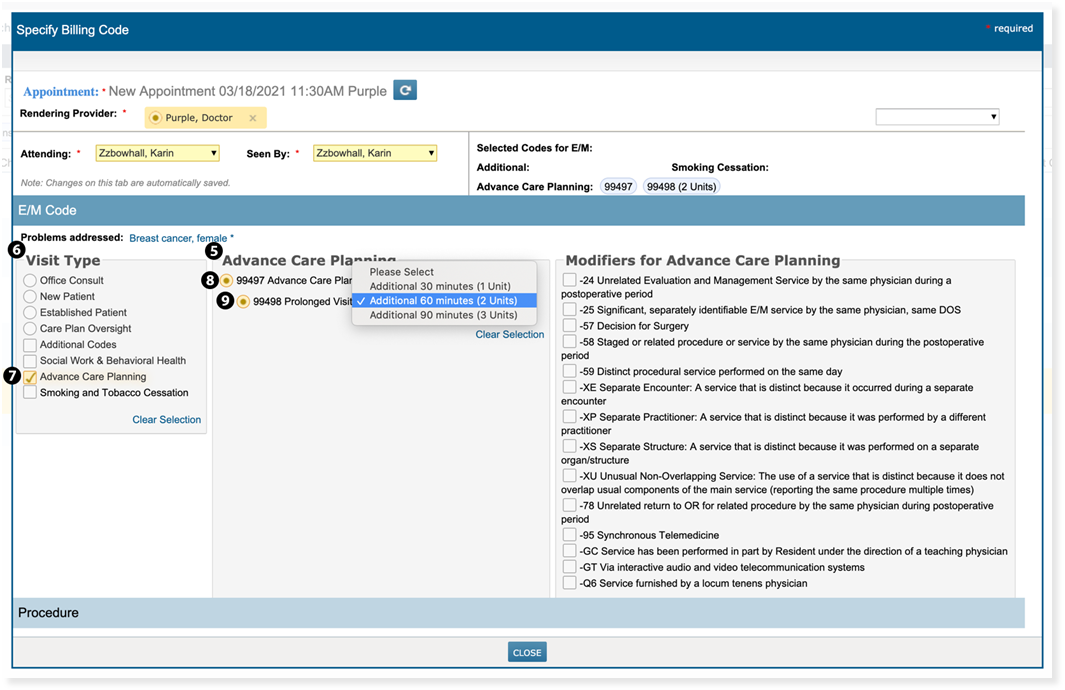
Task: Click Clear Selection under Visit Type
Action: click(166, 420)
